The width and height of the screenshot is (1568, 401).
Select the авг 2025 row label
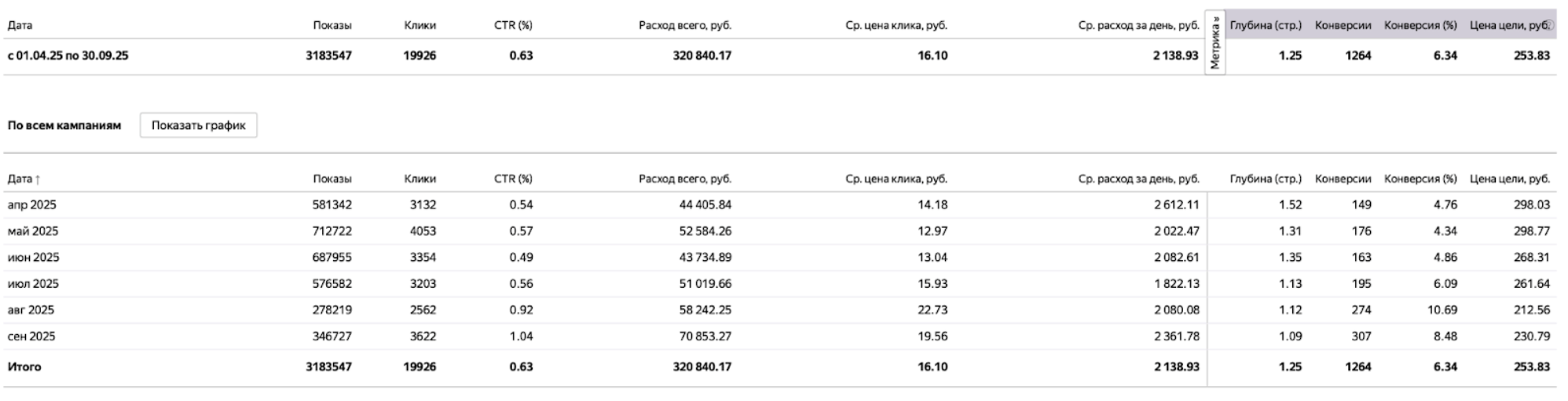pos(31,310)
